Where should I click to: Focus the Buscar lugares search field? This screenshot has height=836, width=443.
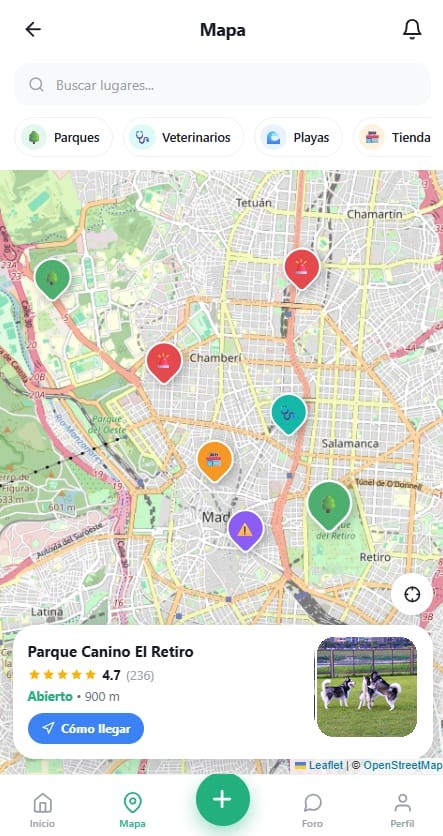tap(222, 85)
